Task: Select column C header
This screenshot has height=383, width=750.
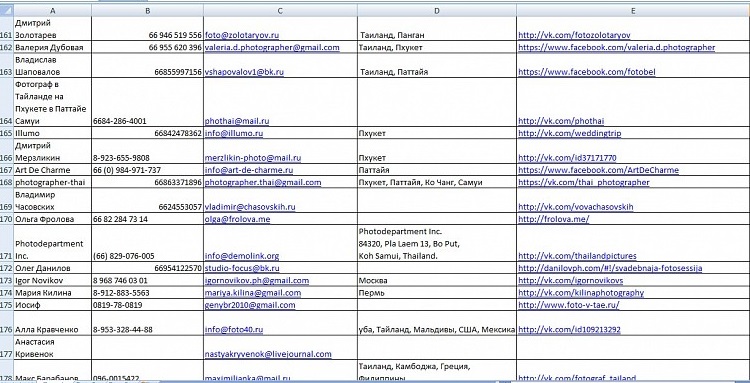Action: (280, 11)
